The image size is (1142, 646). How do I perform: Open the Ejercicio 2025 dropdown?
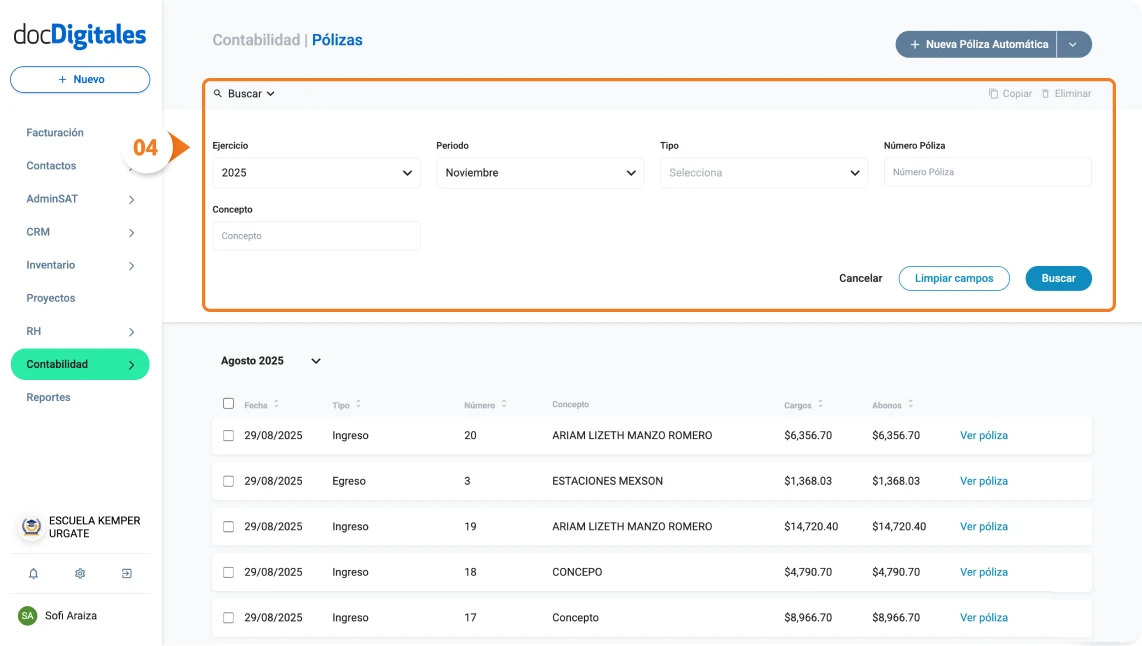click(316, 172)
